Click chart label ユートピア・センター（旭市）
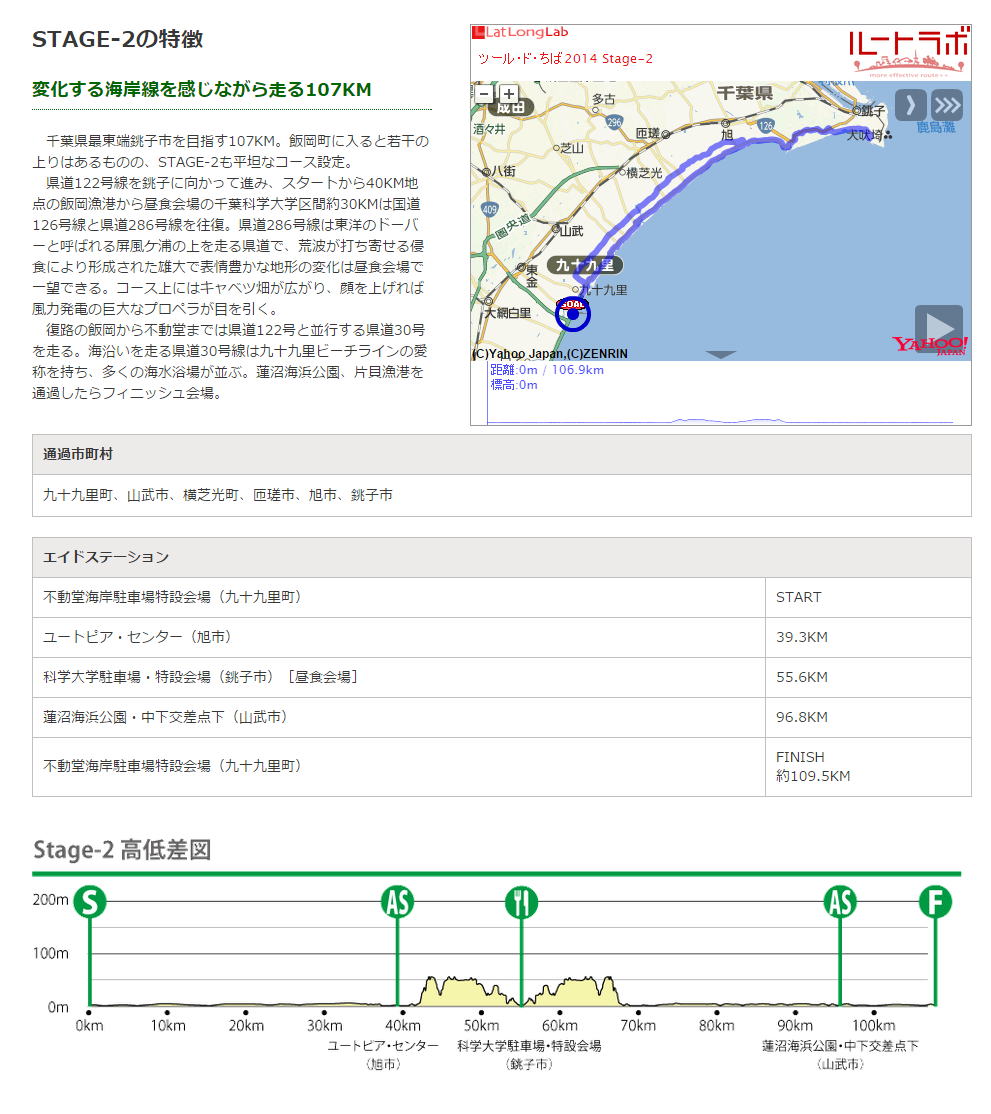991x1114 pixels. 383,1055
